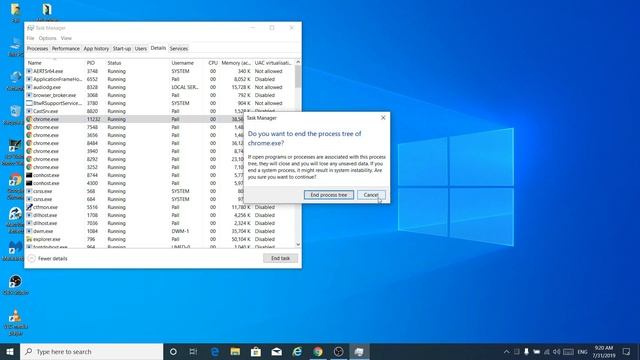Screen dimensions: 640x360
Task: Open Task View from the taskbar
Action: [193, 351]
